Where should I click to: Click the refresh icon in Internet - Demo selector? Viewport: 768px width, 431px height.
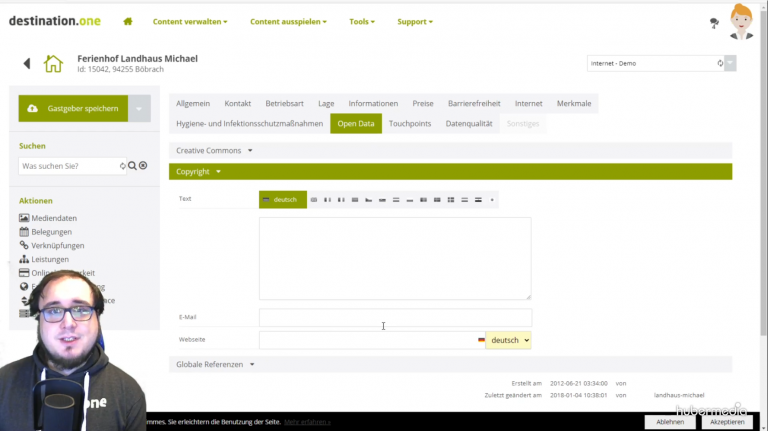click(720, 63)
